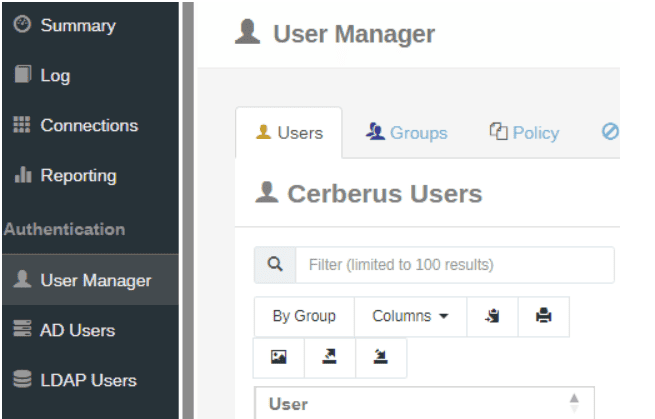Open LDAP Users in sidebar

[88, 380]
